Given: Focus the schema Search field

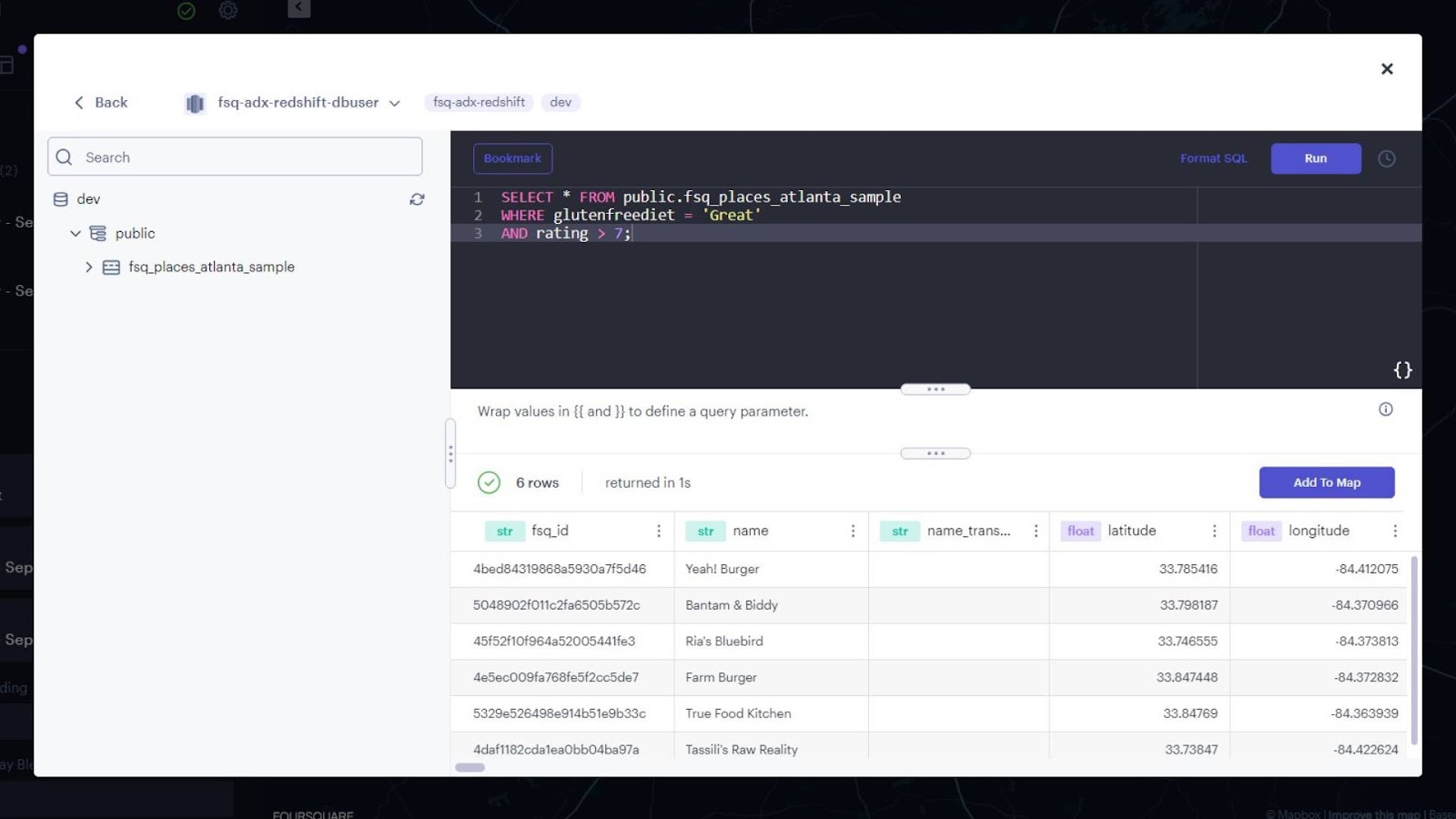Looking at the screenshot, I should coord(235,157).
